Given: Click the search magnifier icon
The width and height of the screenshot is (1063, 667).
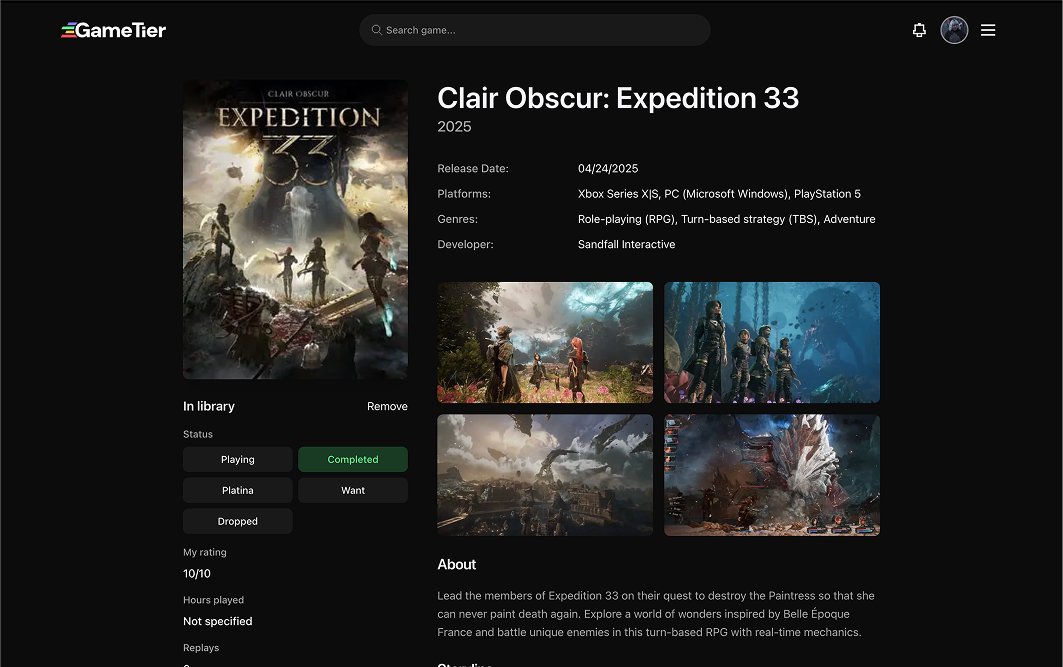Looking at the screenshot, I should click(x=376, y=30).
